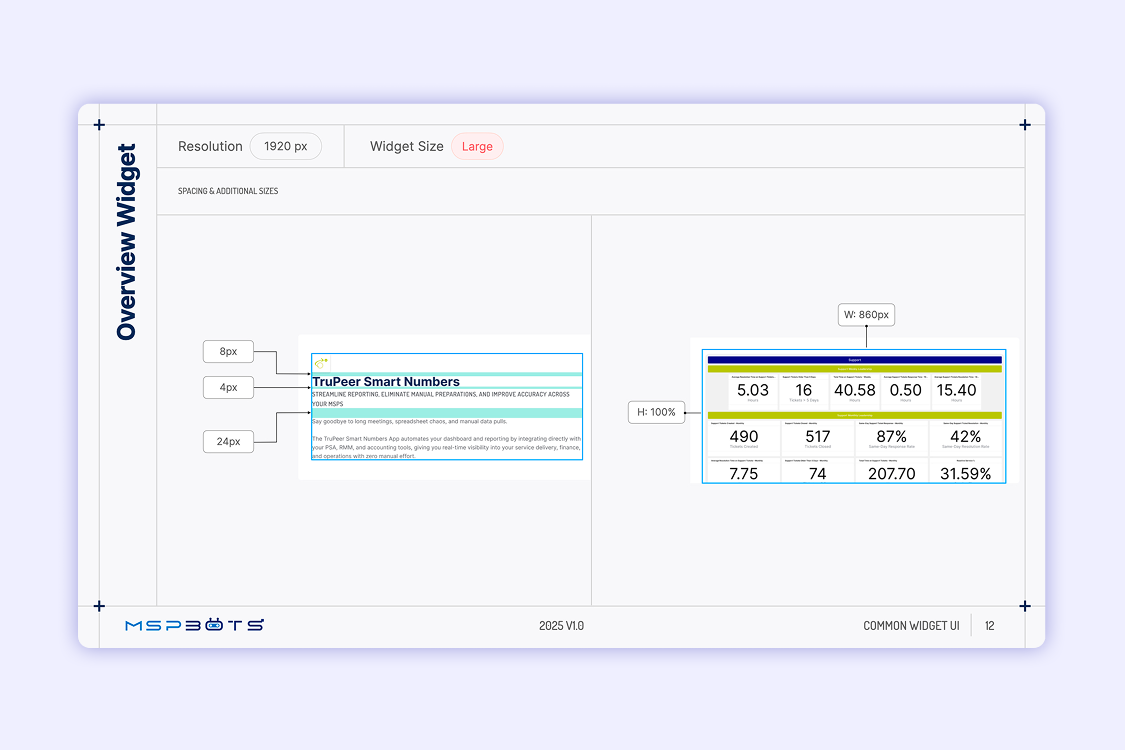
Task: Open the 40.58 Hours KPI card
Action: pos(855,392)
